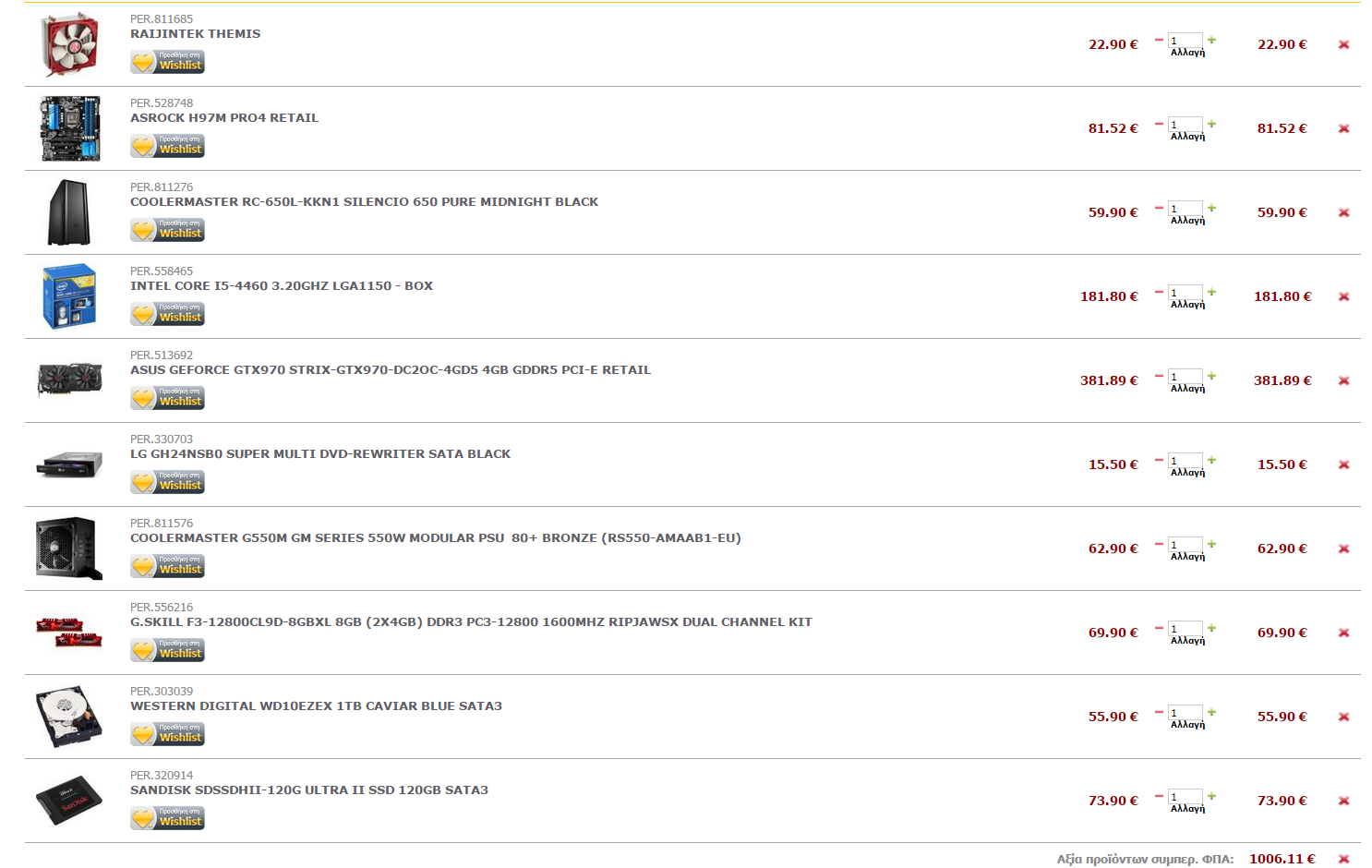Viewport: 1372px width, 868px height.
Task: Increase quantity of ASROCK H97M PRO4
Action: pyautogui.click(x=1211, y=124)
